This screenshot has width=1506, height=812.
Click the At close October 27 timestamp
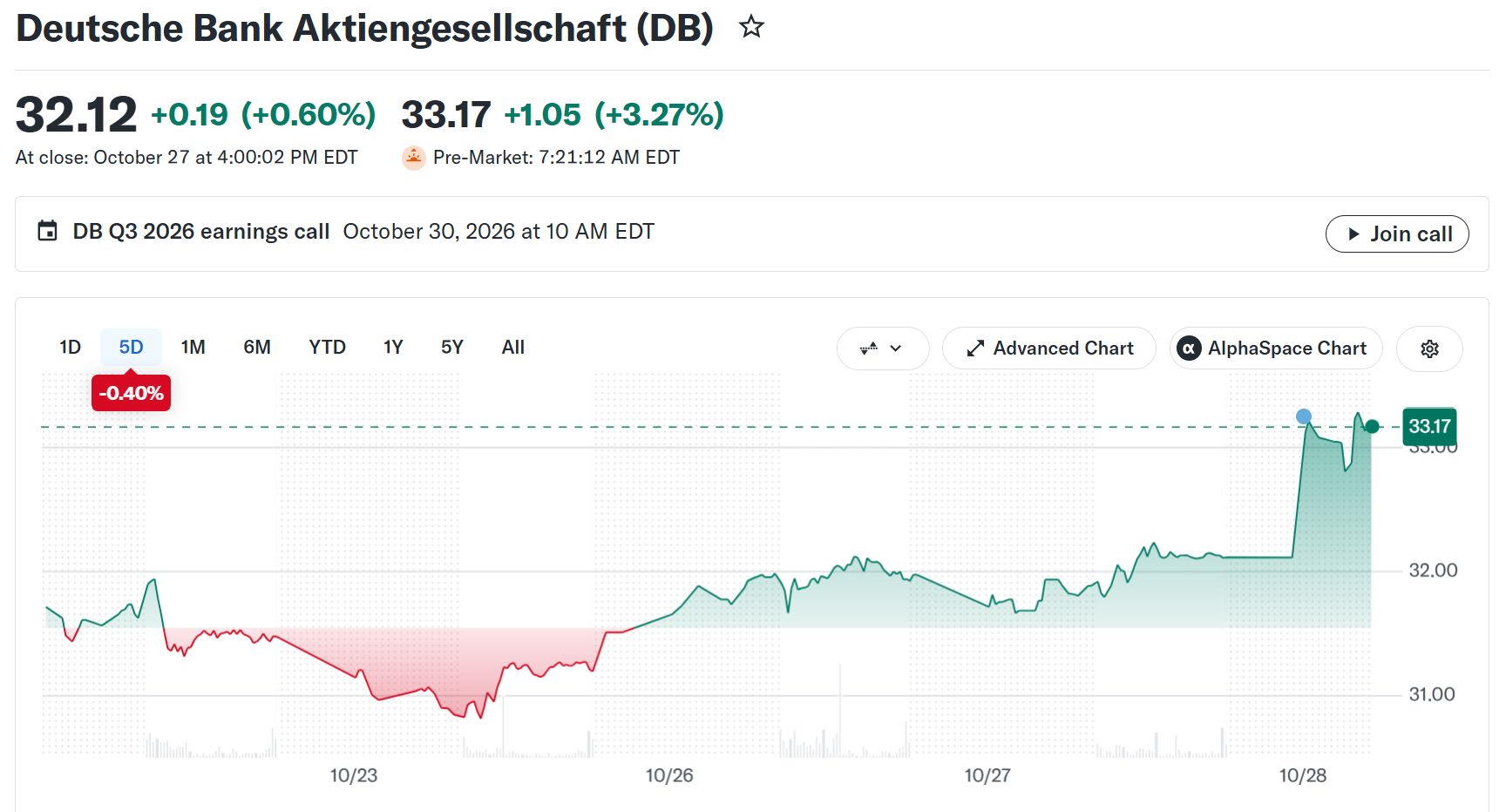pyautogui.click(x=187, y=157)
